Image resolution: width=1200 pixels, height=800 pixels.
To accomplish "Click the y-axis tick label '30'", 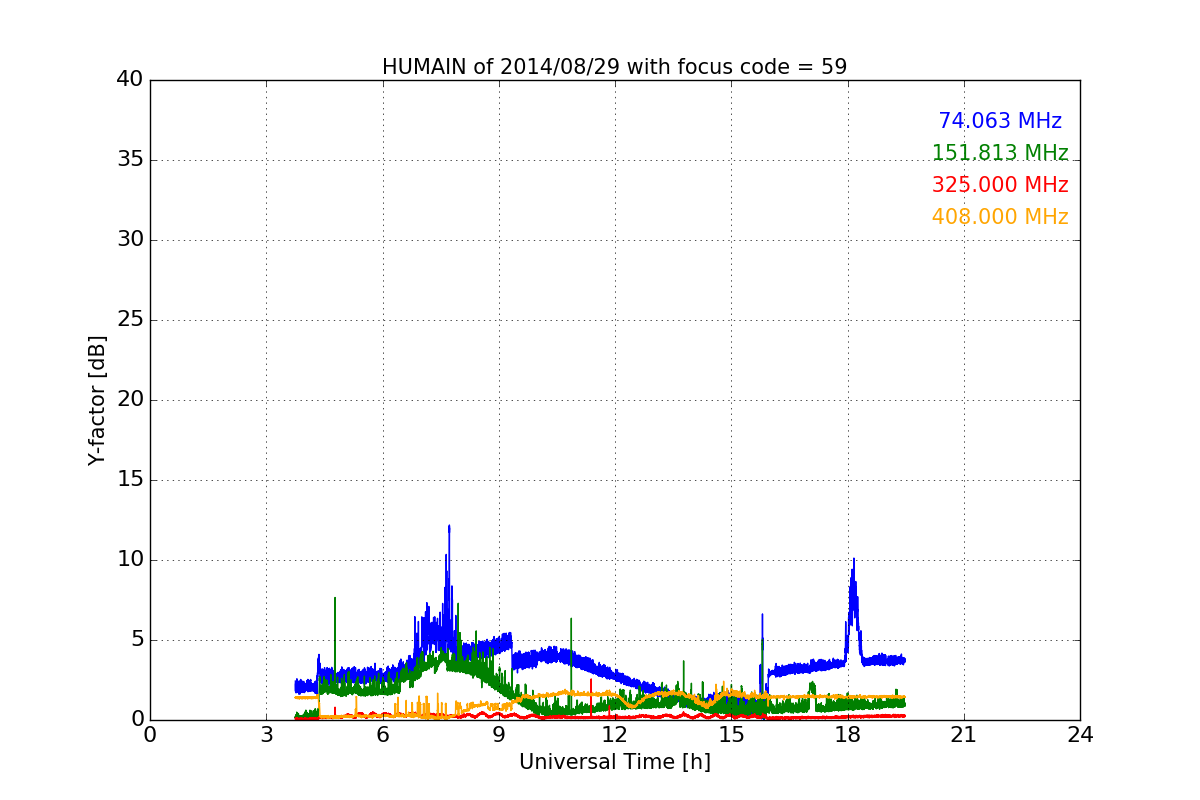I will pyautogui.click(x=130, y=240).
